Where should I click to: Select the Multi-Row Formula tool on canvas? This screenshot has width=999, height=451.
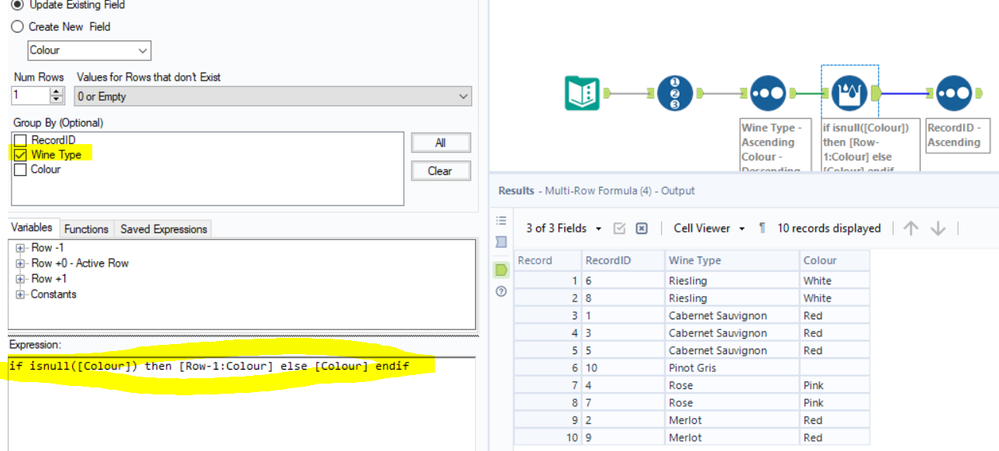click(851, 93)
